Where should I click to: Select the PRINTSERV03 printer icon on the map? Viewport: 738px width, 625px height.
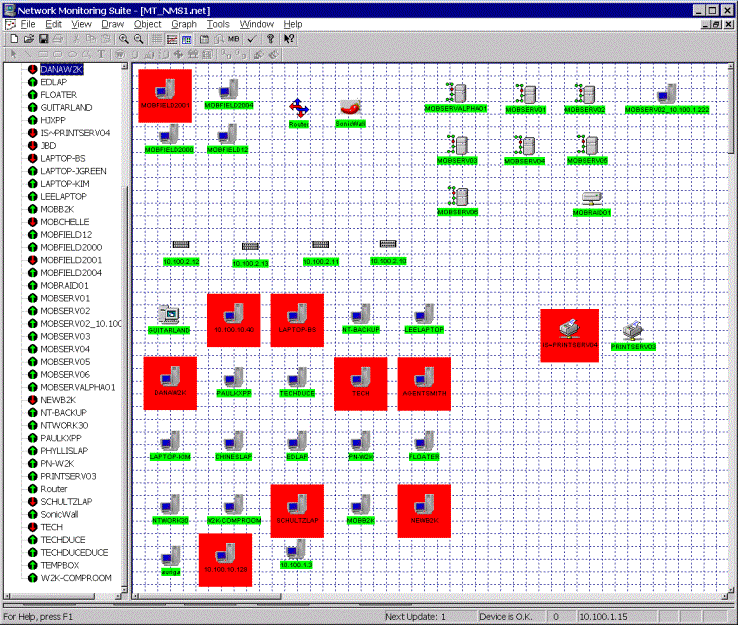[633, 331]
